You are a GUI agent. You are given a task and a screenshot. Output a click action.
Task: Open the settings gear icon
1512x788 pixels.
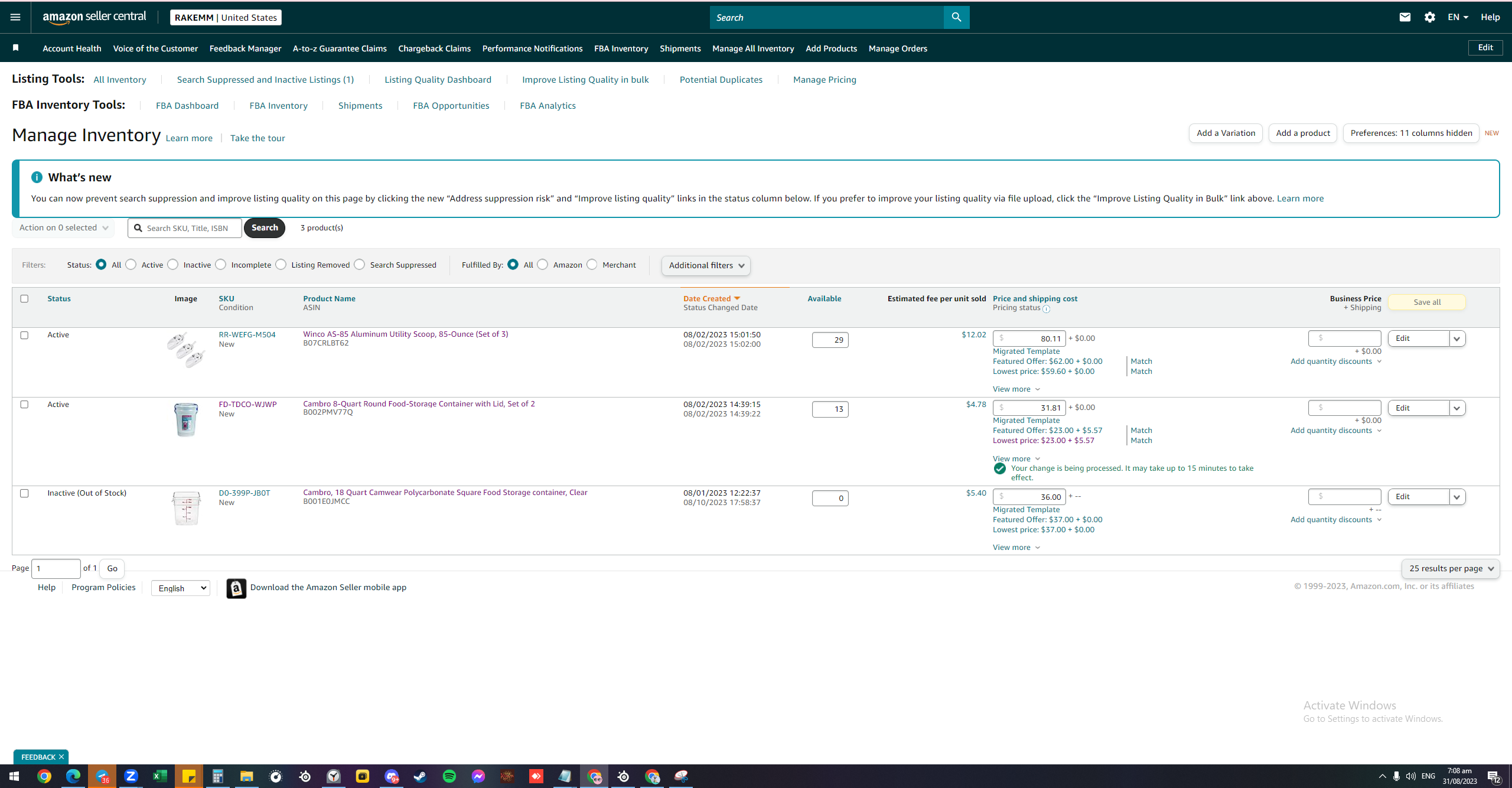pyautogui.click(x=1430, y=17)
